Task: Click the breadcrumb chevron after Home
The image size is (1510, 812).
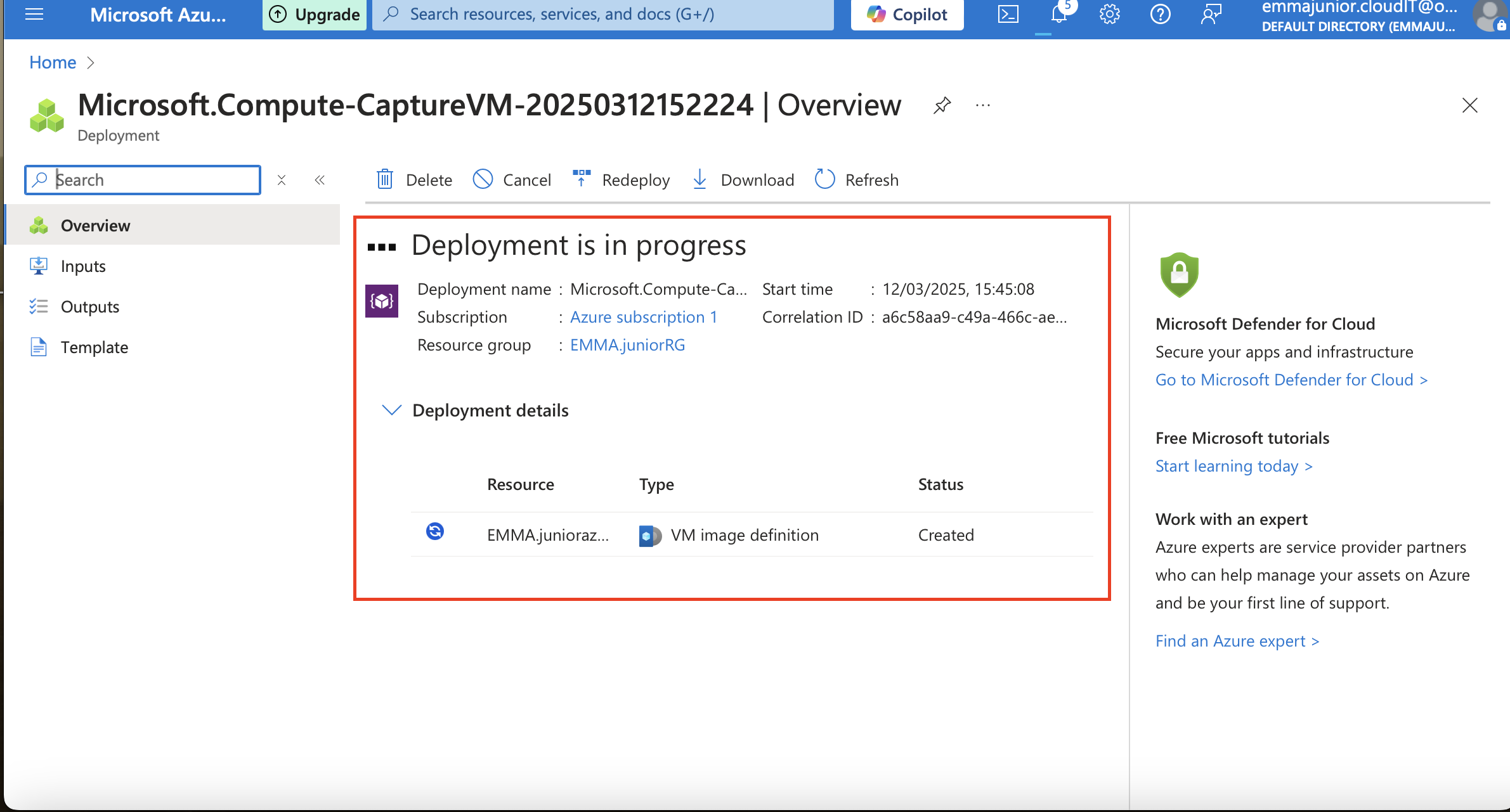Action: (91, 63)
